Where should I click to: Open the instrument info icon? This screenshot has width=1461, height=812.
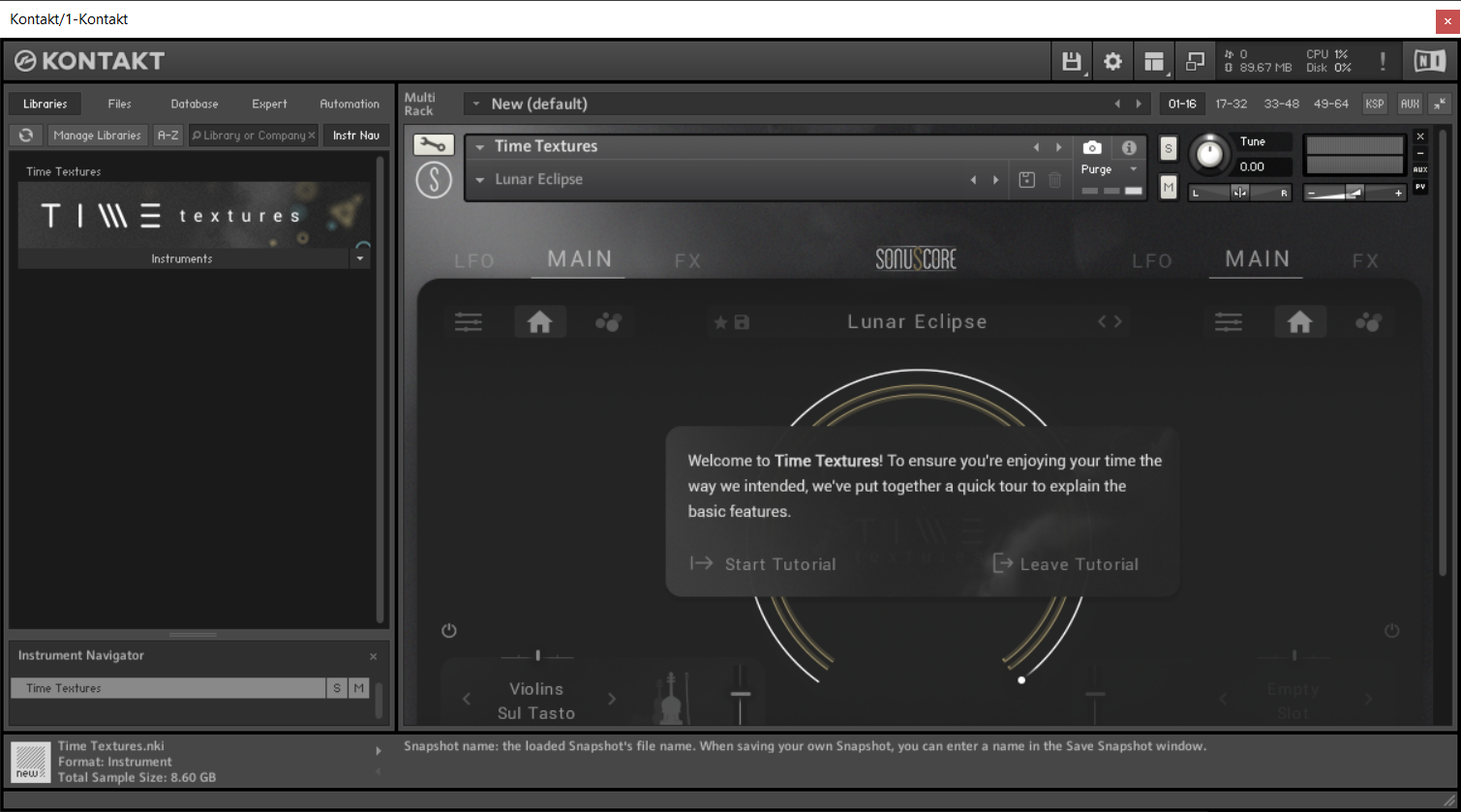1129,148
